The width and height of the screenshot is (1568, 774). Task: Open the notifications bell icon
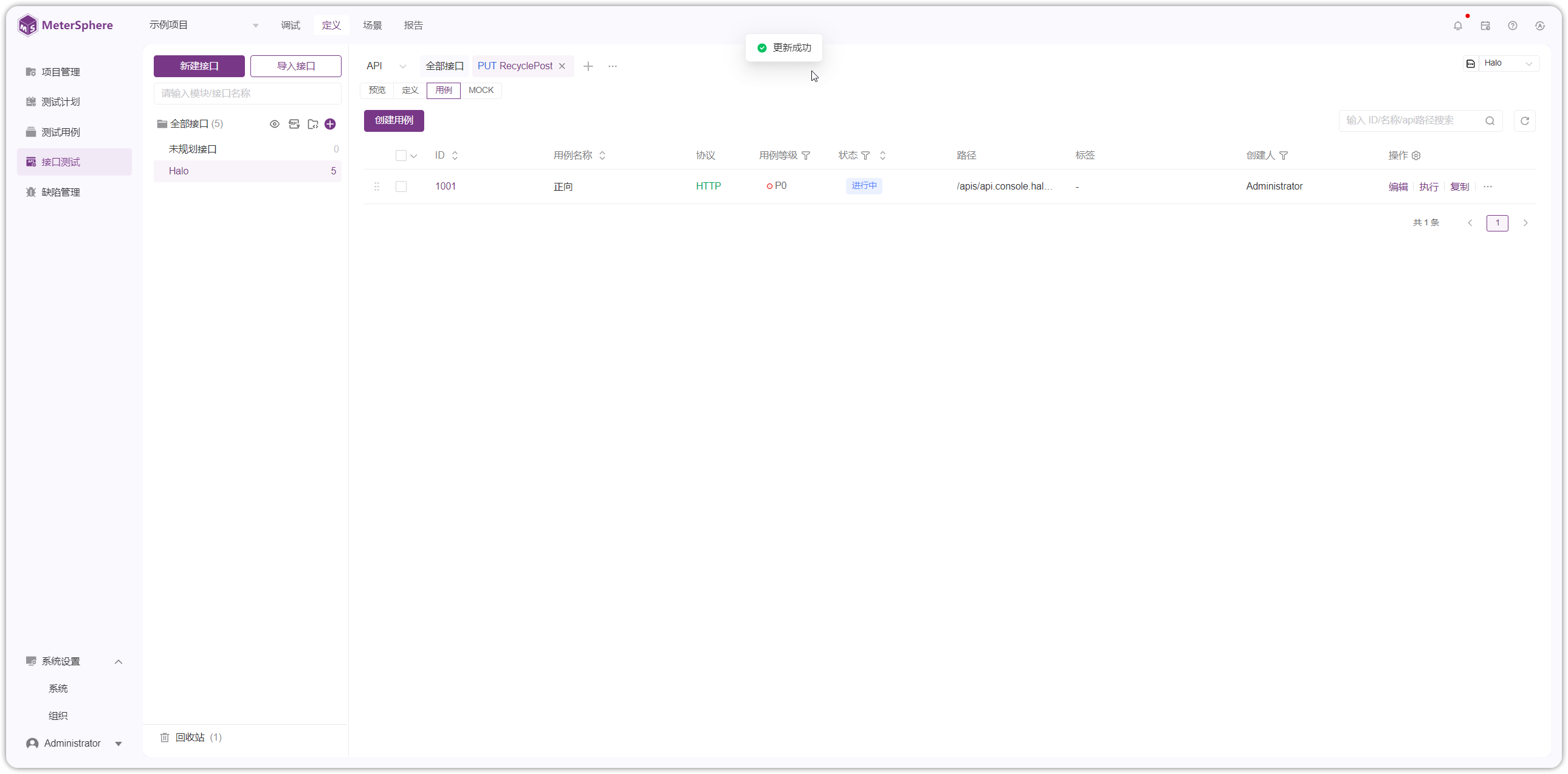[x=1457, y=26]
